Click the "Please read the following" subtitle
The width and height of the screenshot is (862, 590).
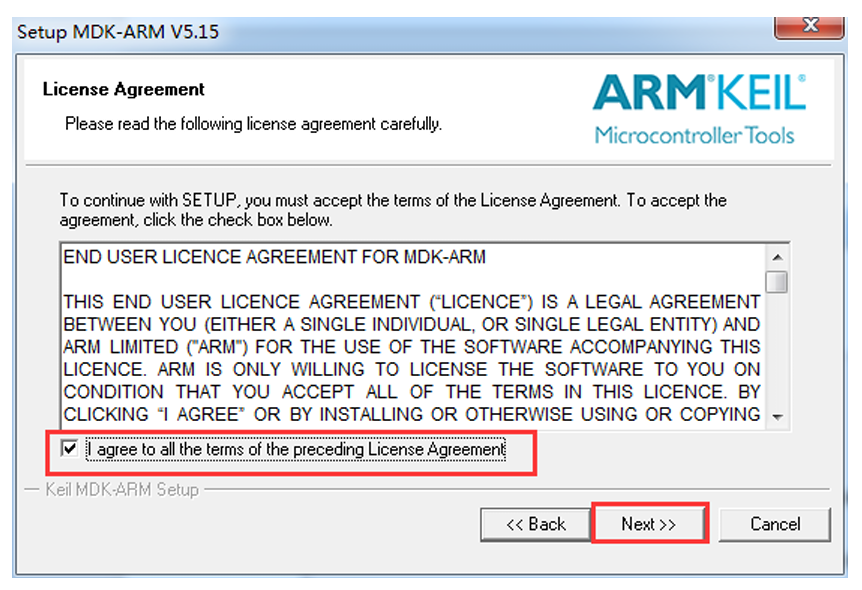coord(253,124)
